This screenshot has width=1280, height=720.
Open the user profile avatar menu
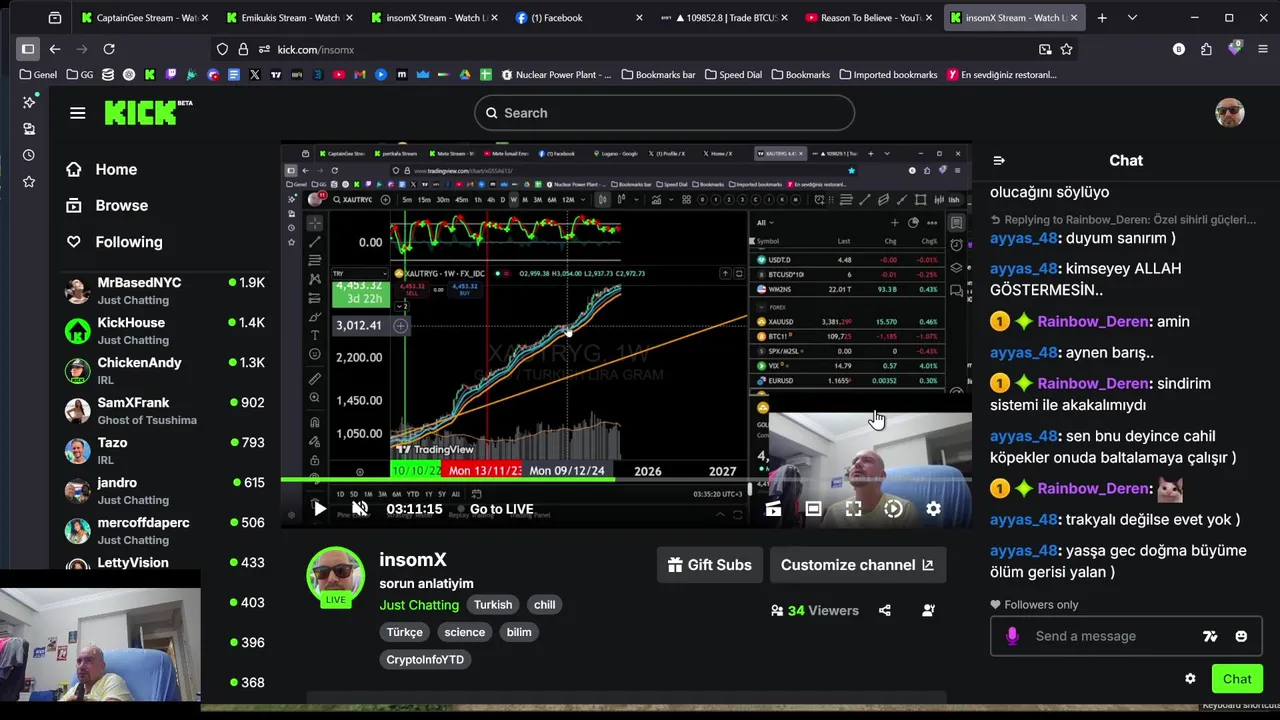tap(1230, 113)
